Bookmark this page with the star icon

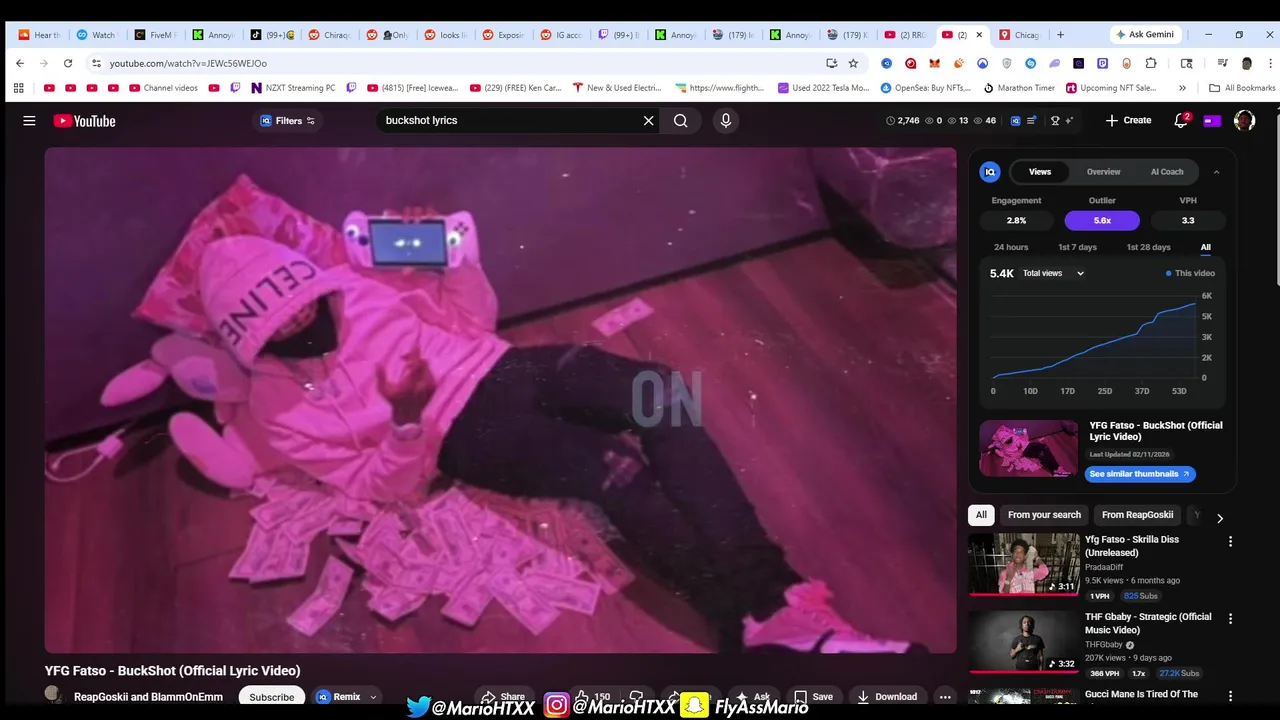tap(853, 63)
